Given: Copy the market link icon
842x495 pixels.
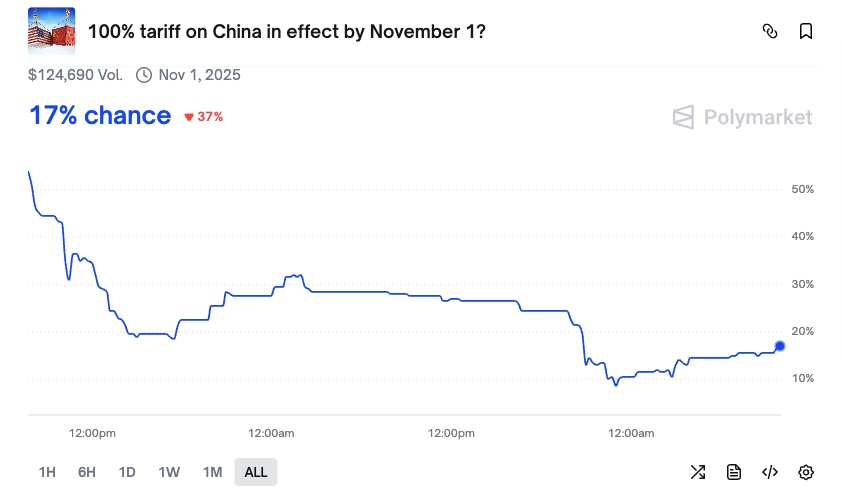Looking at the screenshot, I should click(770, 31).
